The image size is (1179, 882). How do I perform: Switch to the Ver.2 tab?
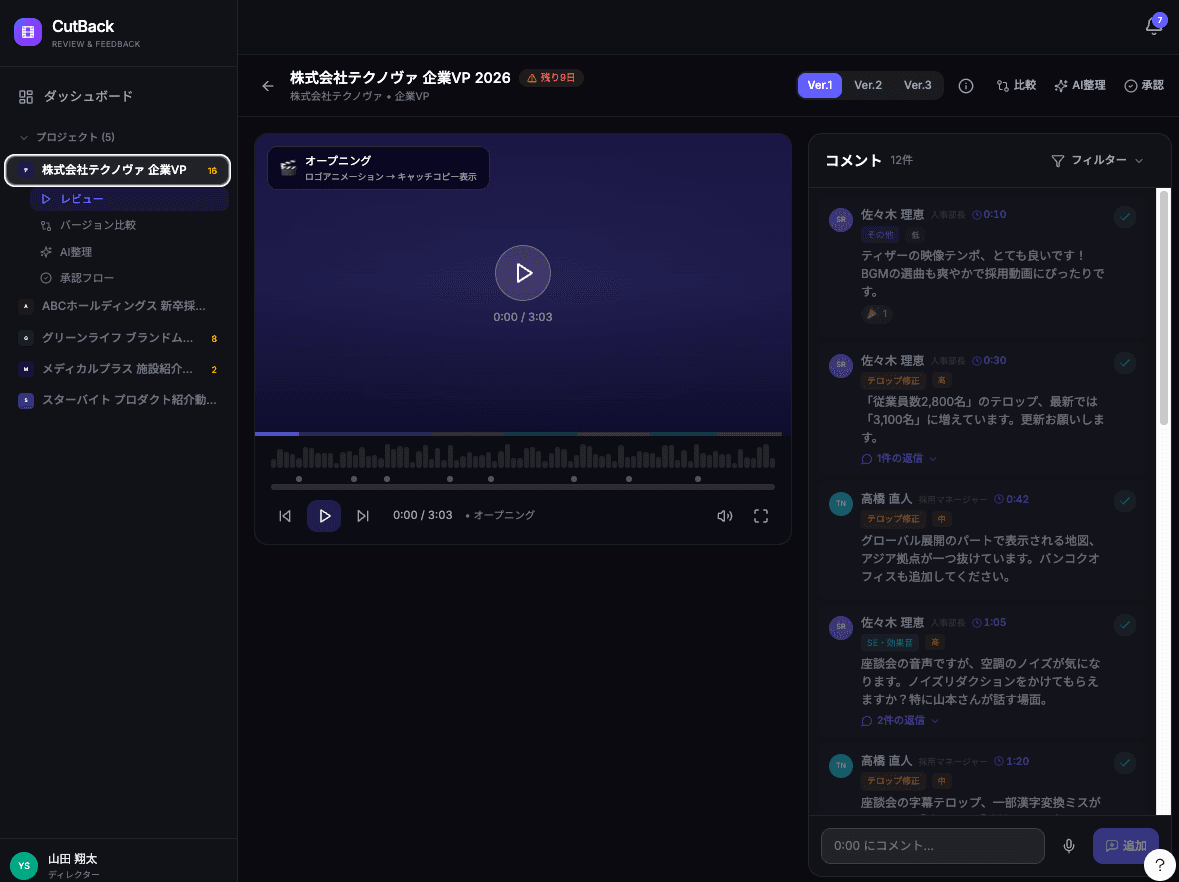[867, 86]
